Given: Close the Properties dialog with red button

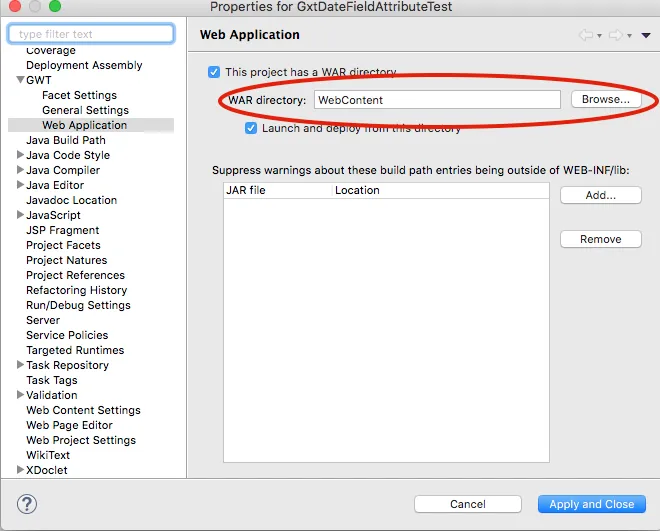Looking at the screenshot, I should pyautogui.click(x=15, y=6).
